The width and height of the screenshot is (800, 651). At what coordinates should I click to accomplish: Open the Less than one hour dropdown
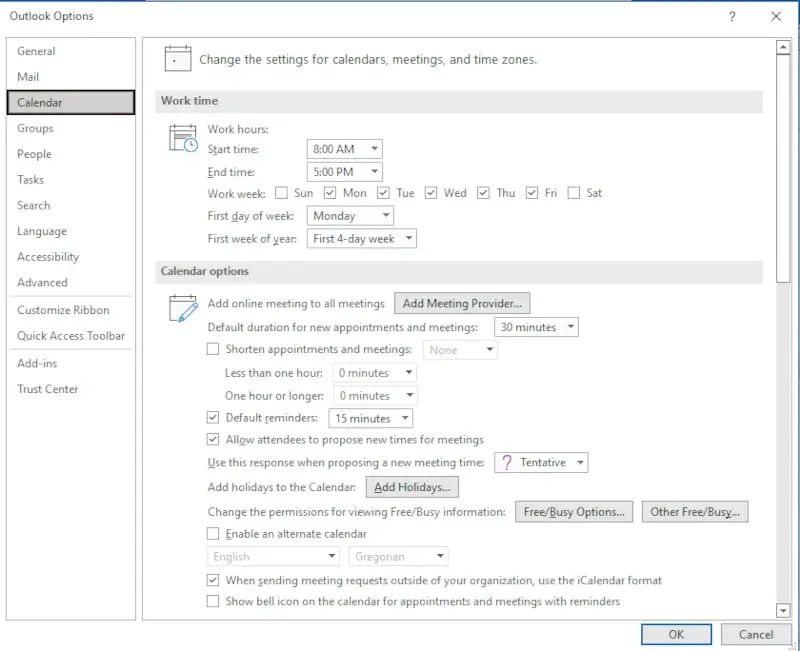pos(374,373)
